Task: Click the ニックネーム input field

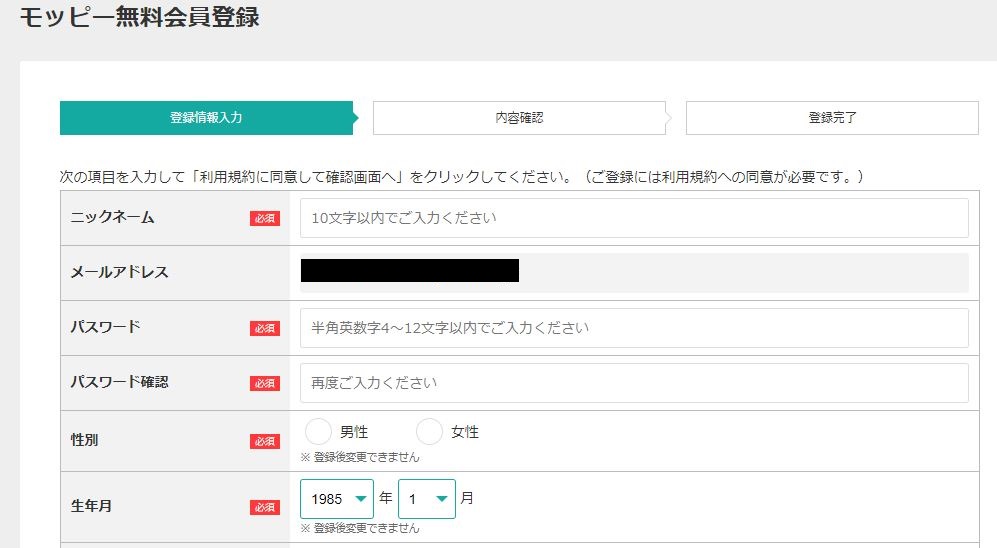Action: (634, 218)
